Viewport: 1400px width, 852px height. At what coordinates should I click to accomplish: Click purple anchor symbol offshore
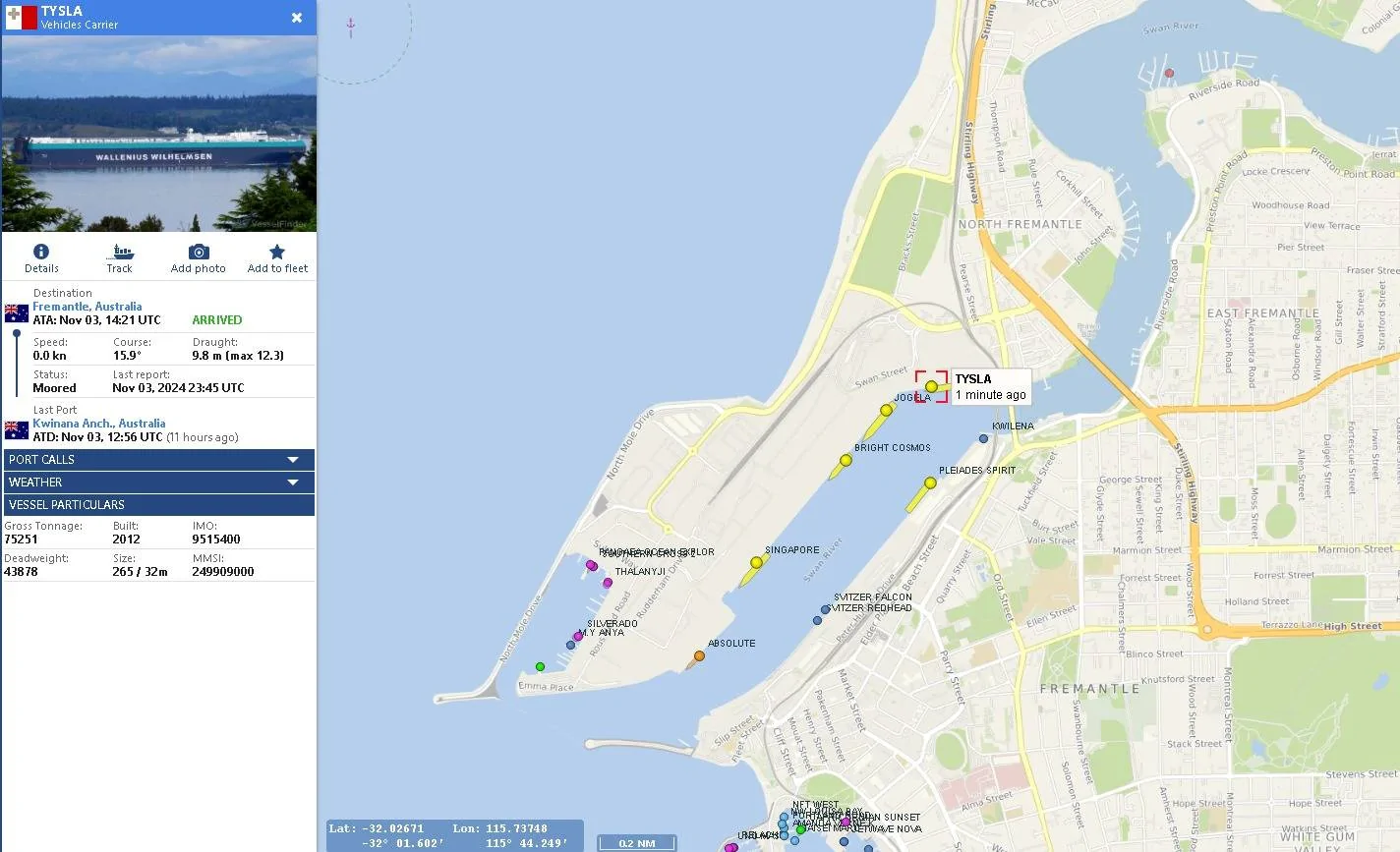click(x=351, y=28)
